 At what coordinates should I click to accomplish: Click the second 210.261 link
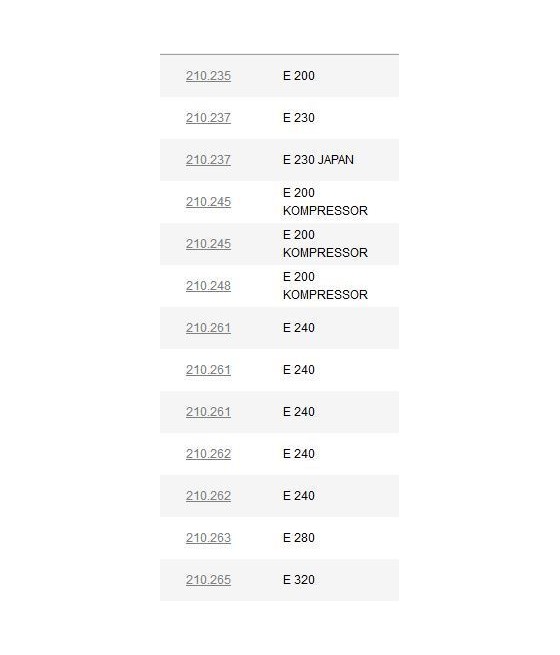(x=208, y=370)
